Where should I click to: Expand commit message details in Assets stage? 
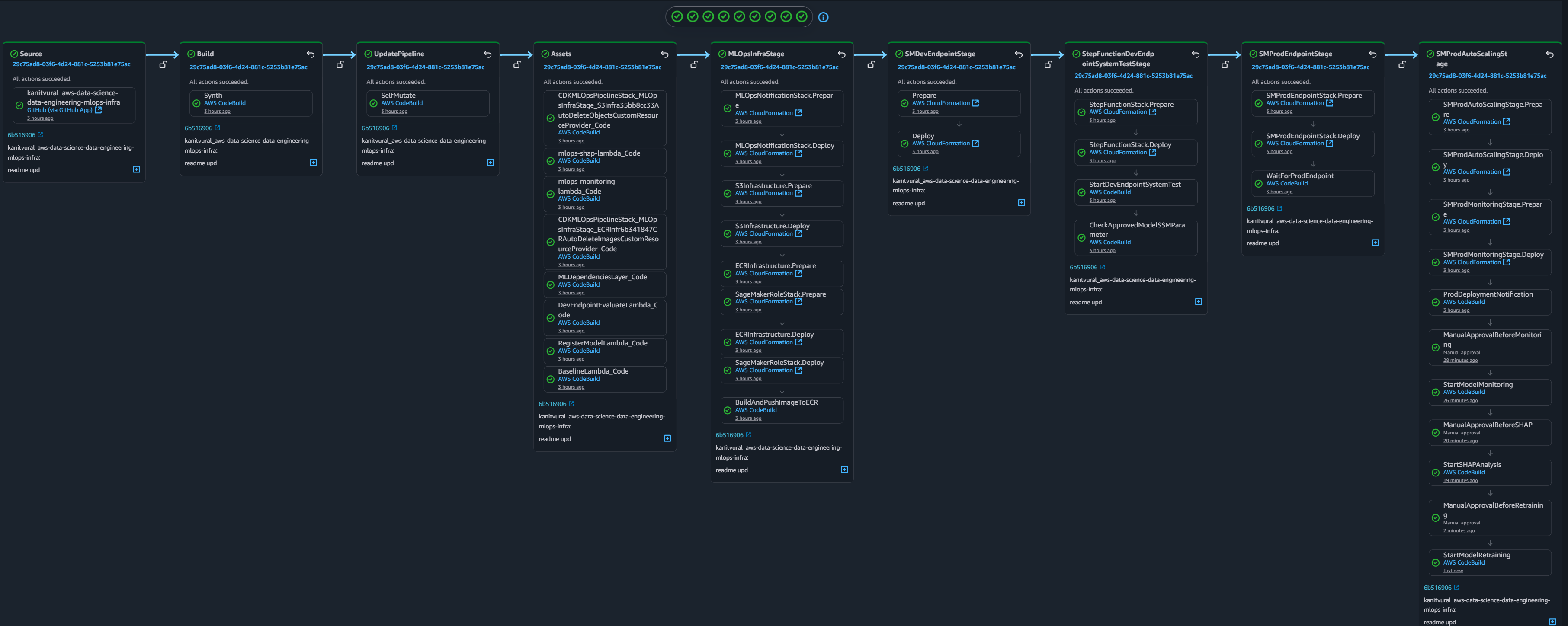tap(668, 438)
